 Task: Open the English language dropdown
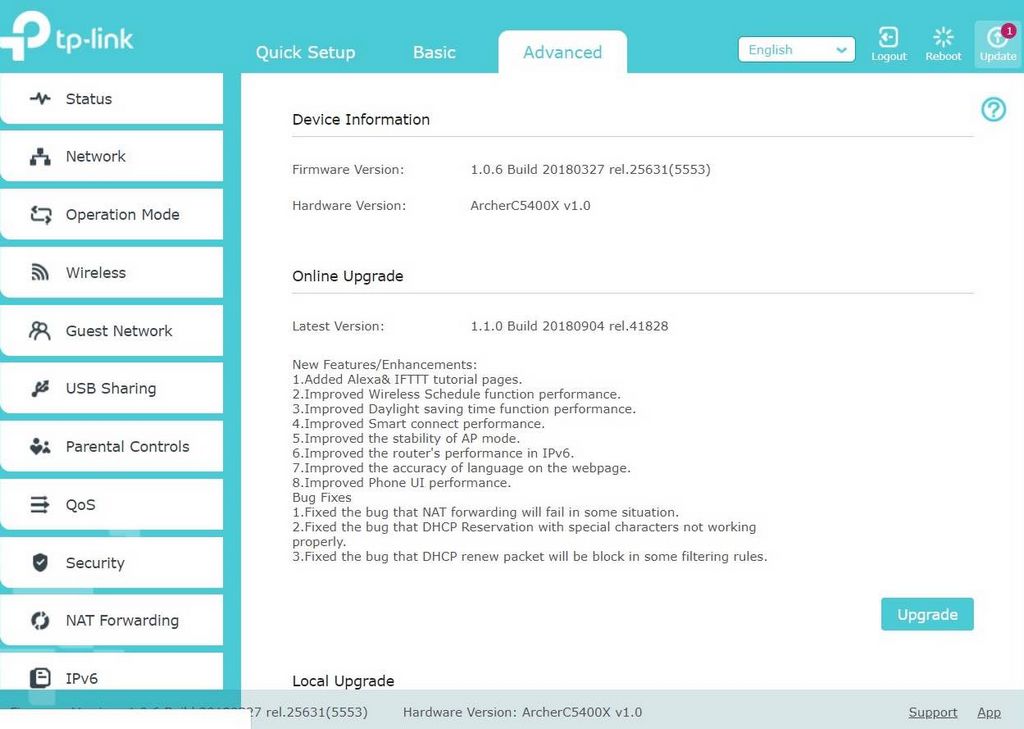pos(796,50)
